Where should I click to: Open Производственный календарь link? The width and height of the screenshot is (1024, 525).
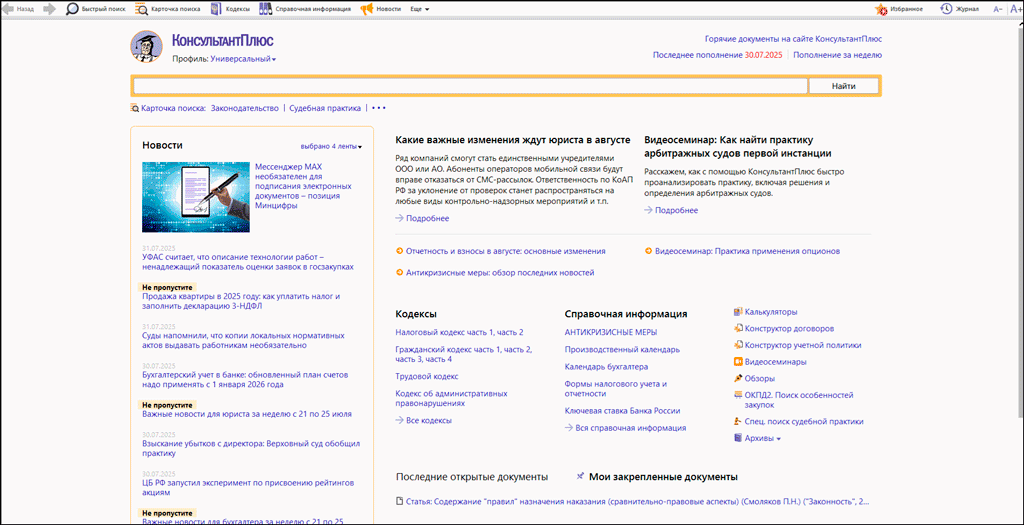click(622, 349)
